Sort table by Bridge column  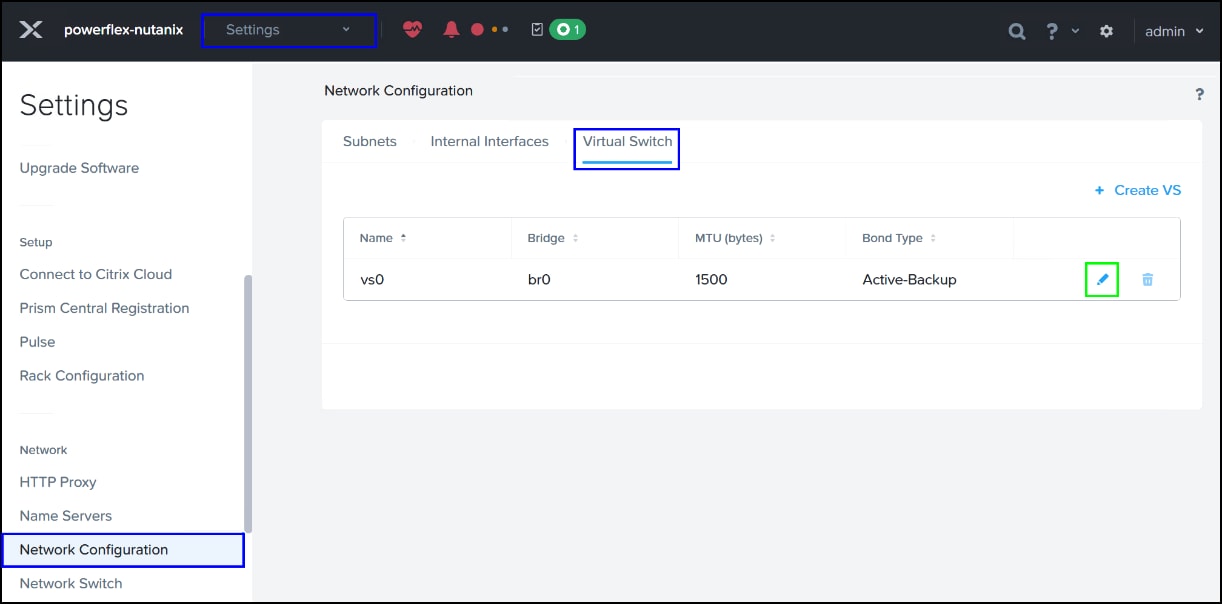553,238
